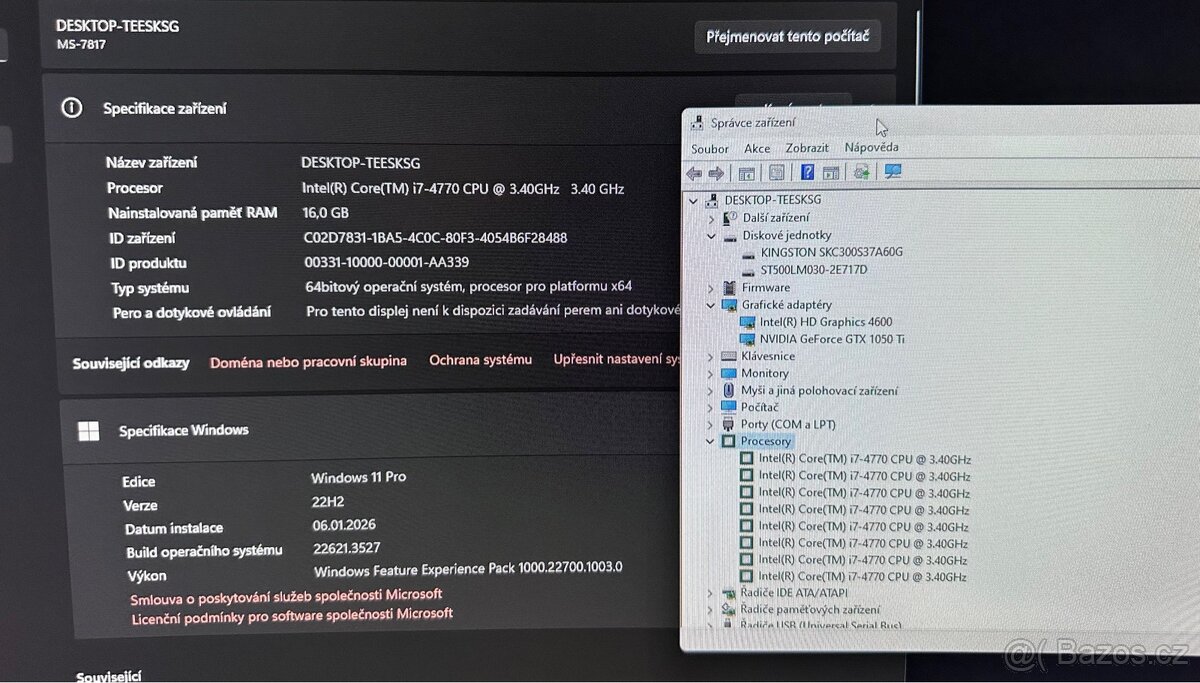This screenshot has width=1200, height=683.
Task: Click the Back navigation arrow in Device Manager
Action: (693, 172)
